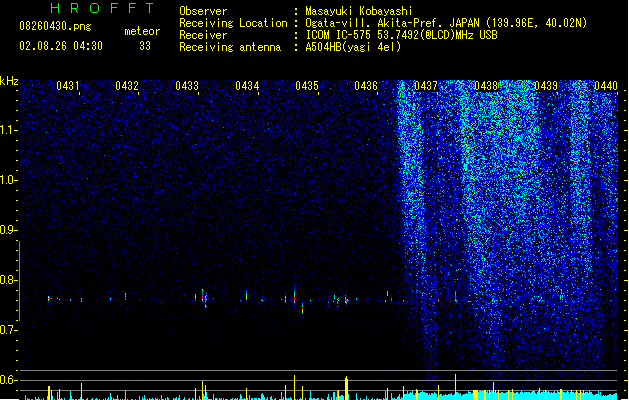Image resolution: width=629 pixels, height=400 pixels.
Task: Click the 1.0 kHz frequency label
Action: pos(7,180)
